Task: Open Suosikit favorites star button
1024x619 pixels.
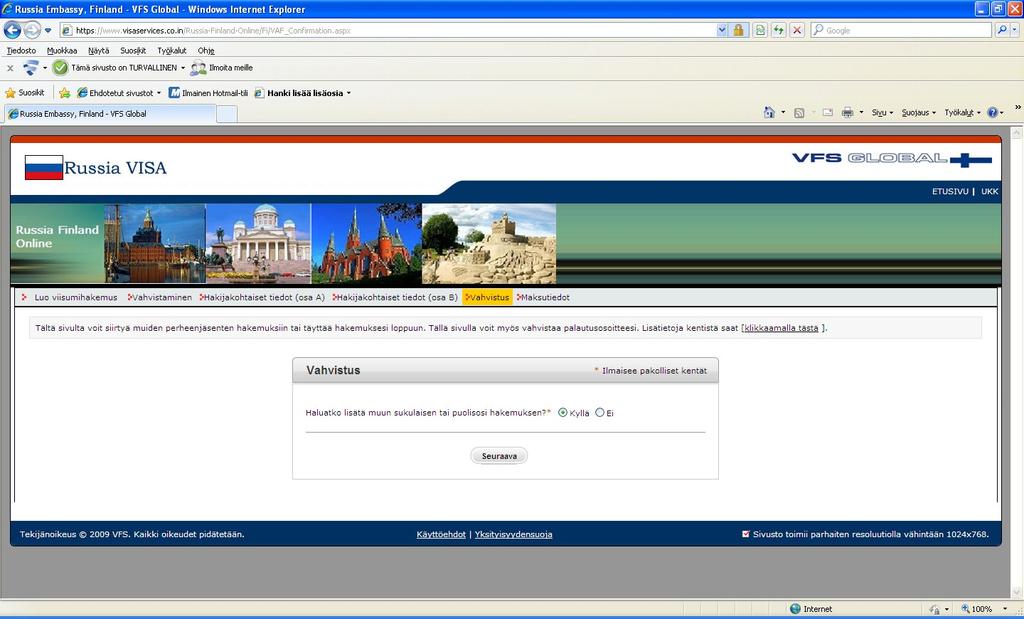Action: [25, 93]
